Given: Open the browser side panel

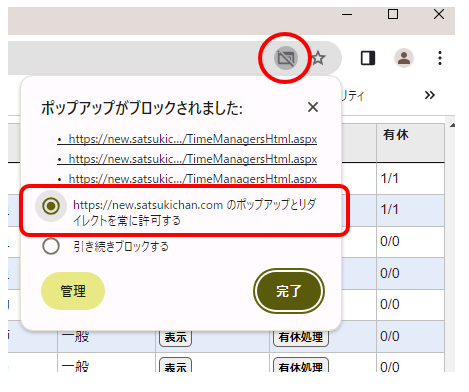Looking at the screenshot, I should tap(368, 58).
